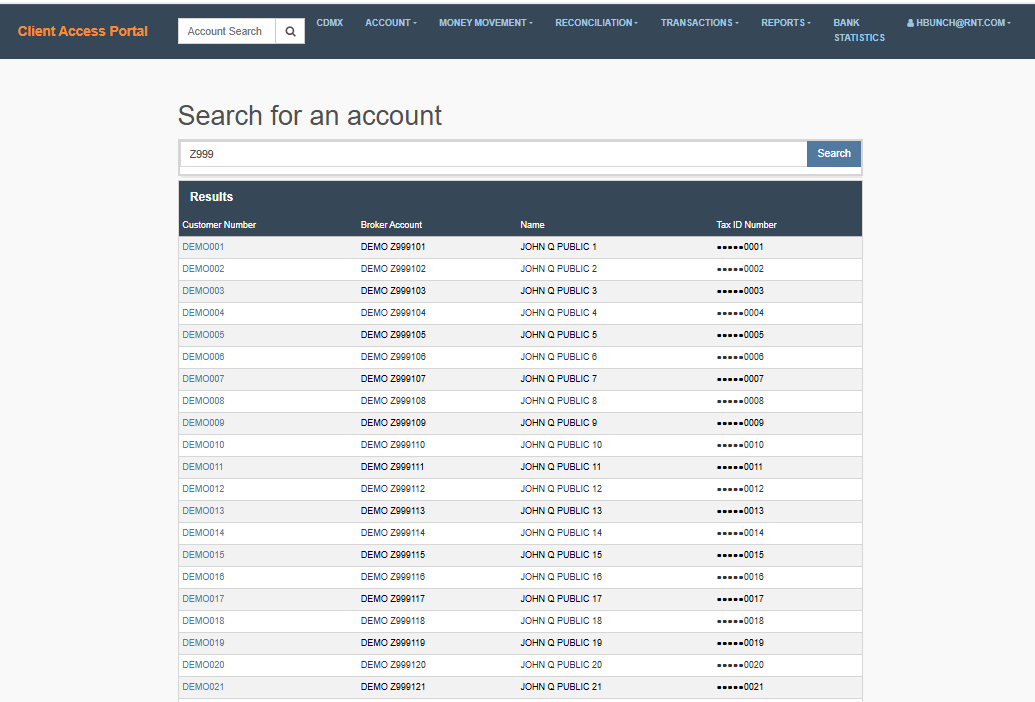
Task: Open the Client Access Portal home link
Action: (83, 31)
